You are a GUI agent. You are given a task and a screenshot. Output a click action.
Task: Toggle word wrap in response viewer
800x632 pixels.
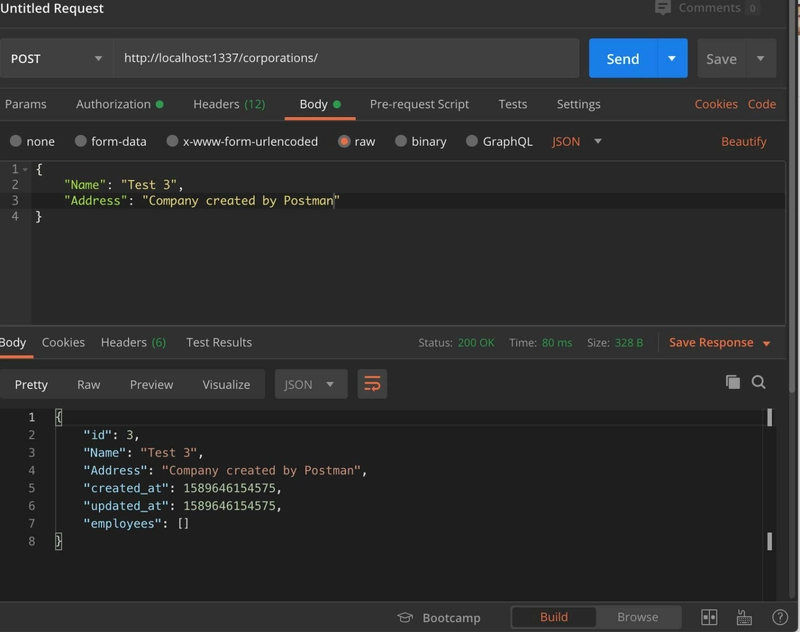point(372,384)
